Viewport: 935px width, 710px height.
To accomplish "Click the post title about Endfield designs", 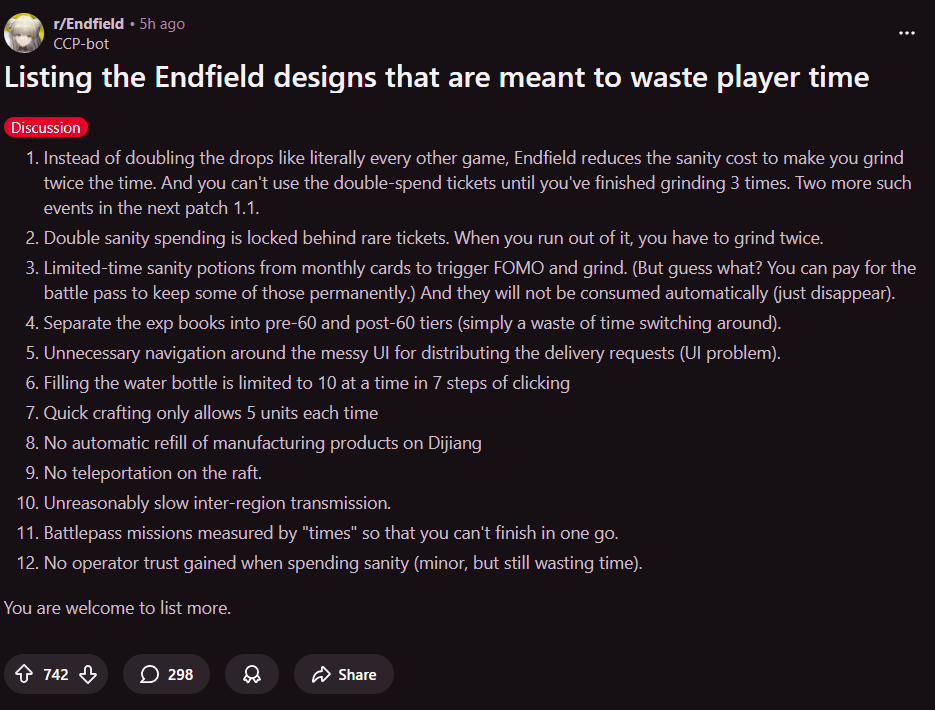I will (436, 78).
